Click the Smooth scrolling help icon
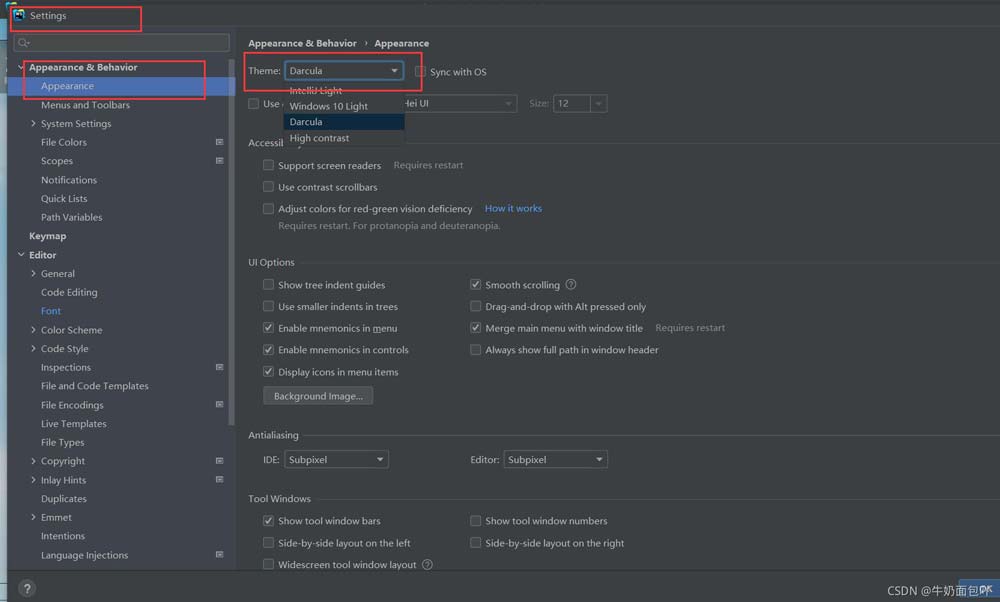The height and width of the screenshot is (602, 1000). tap(571, 285)
